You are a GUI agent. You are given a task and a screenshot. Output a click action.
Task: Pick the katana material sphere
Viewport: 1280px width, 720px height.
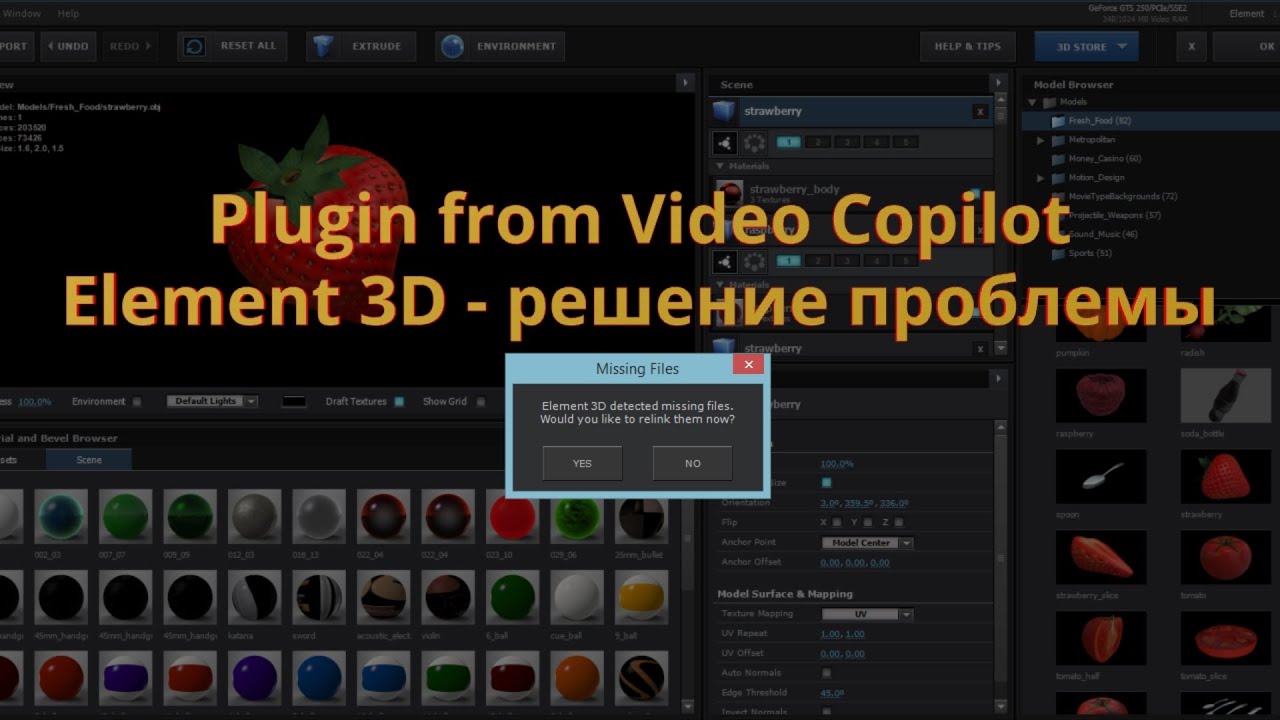(254, 597)
